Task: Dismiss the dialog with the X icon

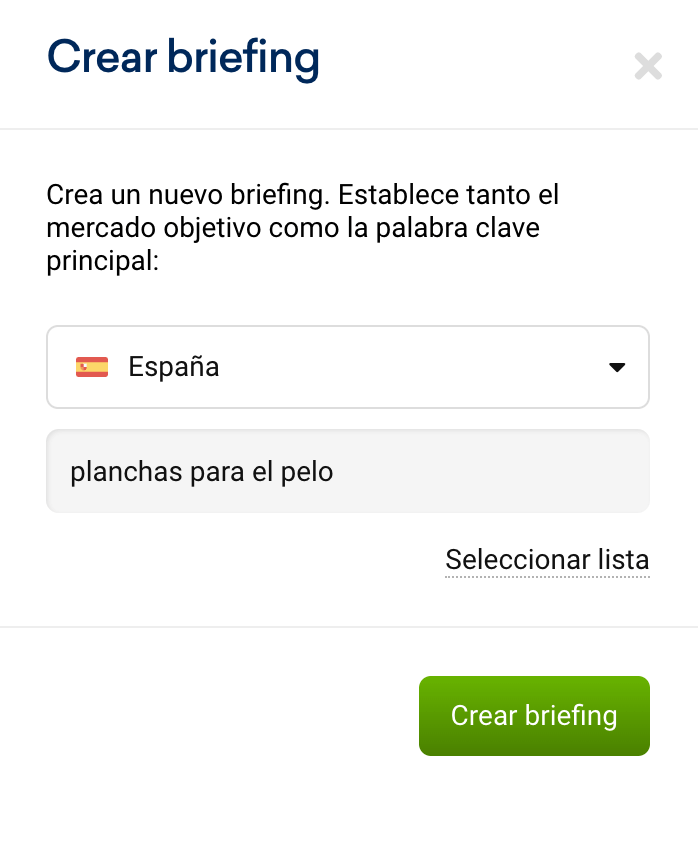Action: [648, 67]
